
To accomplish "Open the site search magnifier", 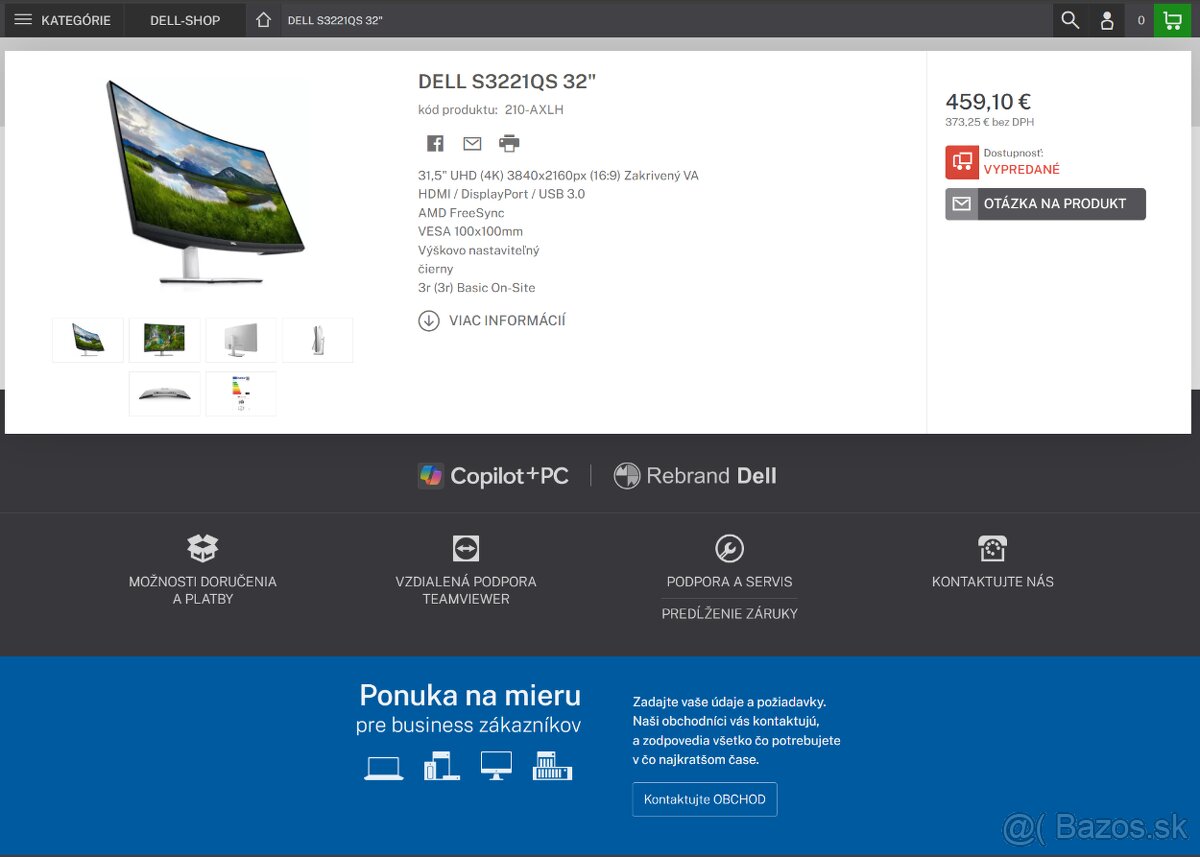I will pos(1070,20).
